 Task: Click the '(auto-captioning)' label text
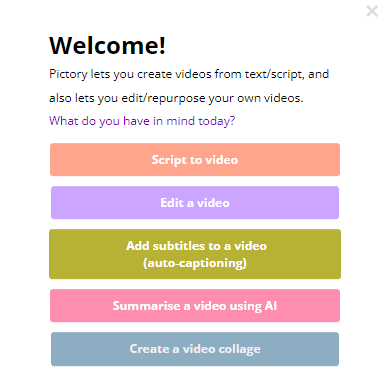(195, 263)
